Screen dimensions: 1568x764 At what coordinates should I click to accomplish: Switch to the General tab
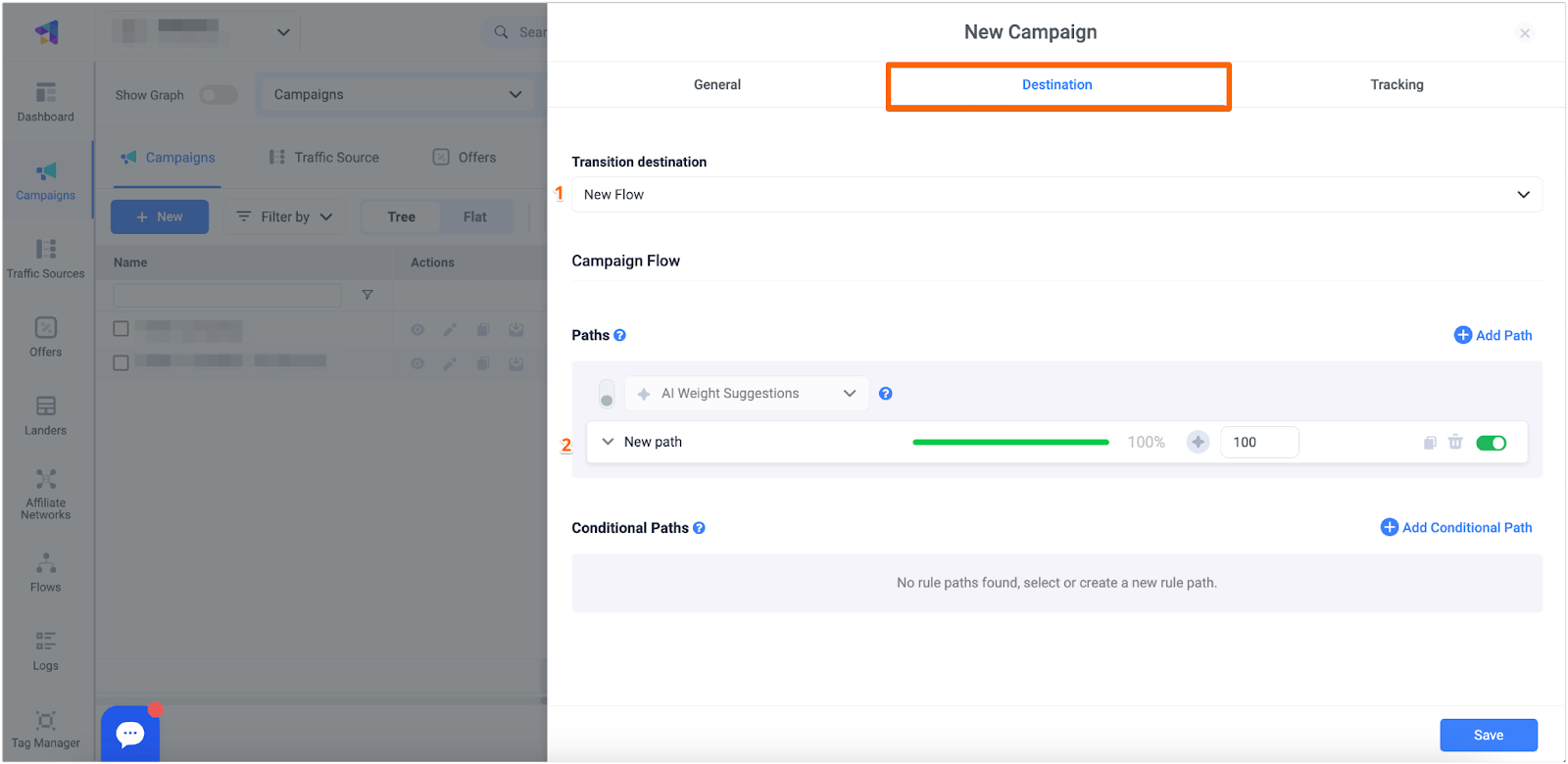click(716, 85)
